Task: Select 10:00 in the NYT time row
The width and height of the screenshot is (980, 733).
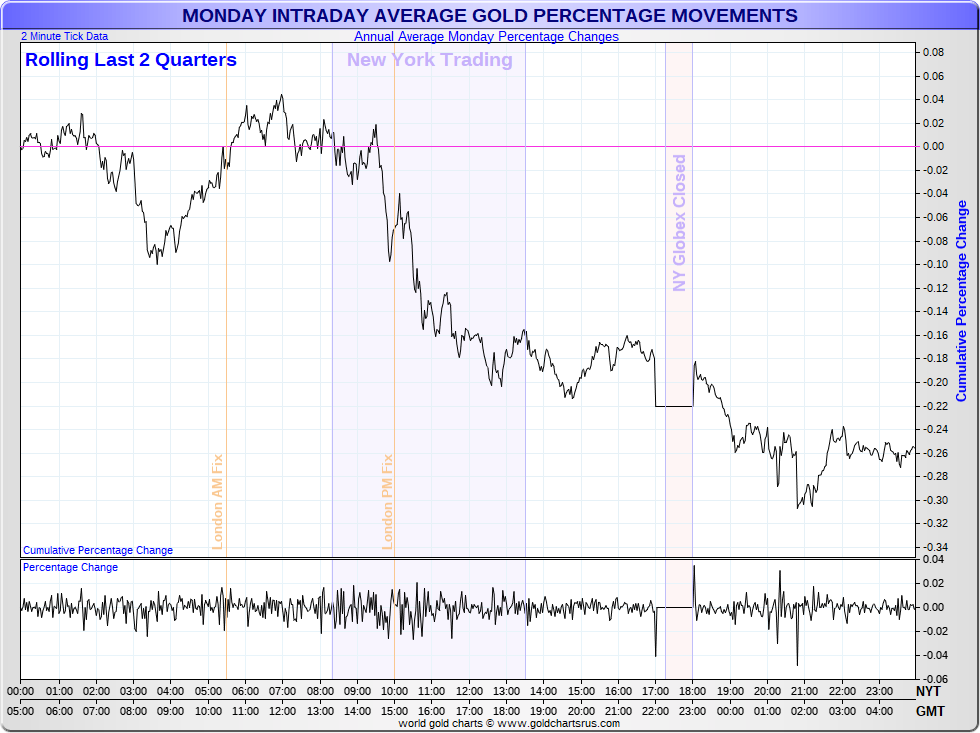Action: tap(394, 691)
